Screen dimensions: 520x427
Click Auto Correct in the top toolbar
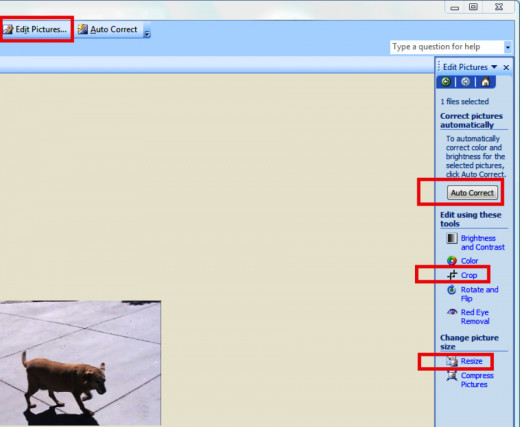108,29
